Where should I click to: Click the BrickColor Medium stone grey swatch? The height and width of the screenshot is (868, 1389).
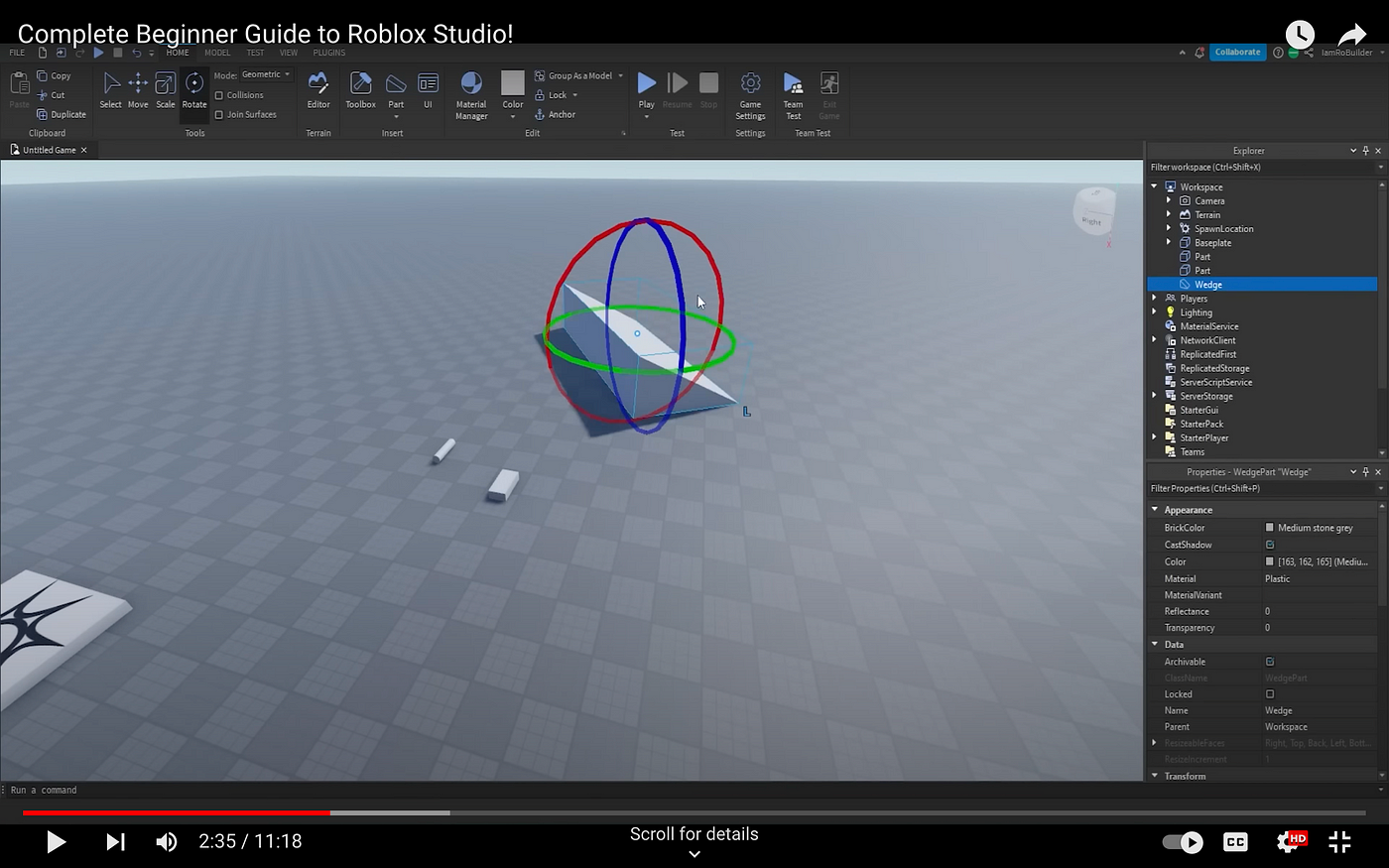click(x=1270, y=528)
